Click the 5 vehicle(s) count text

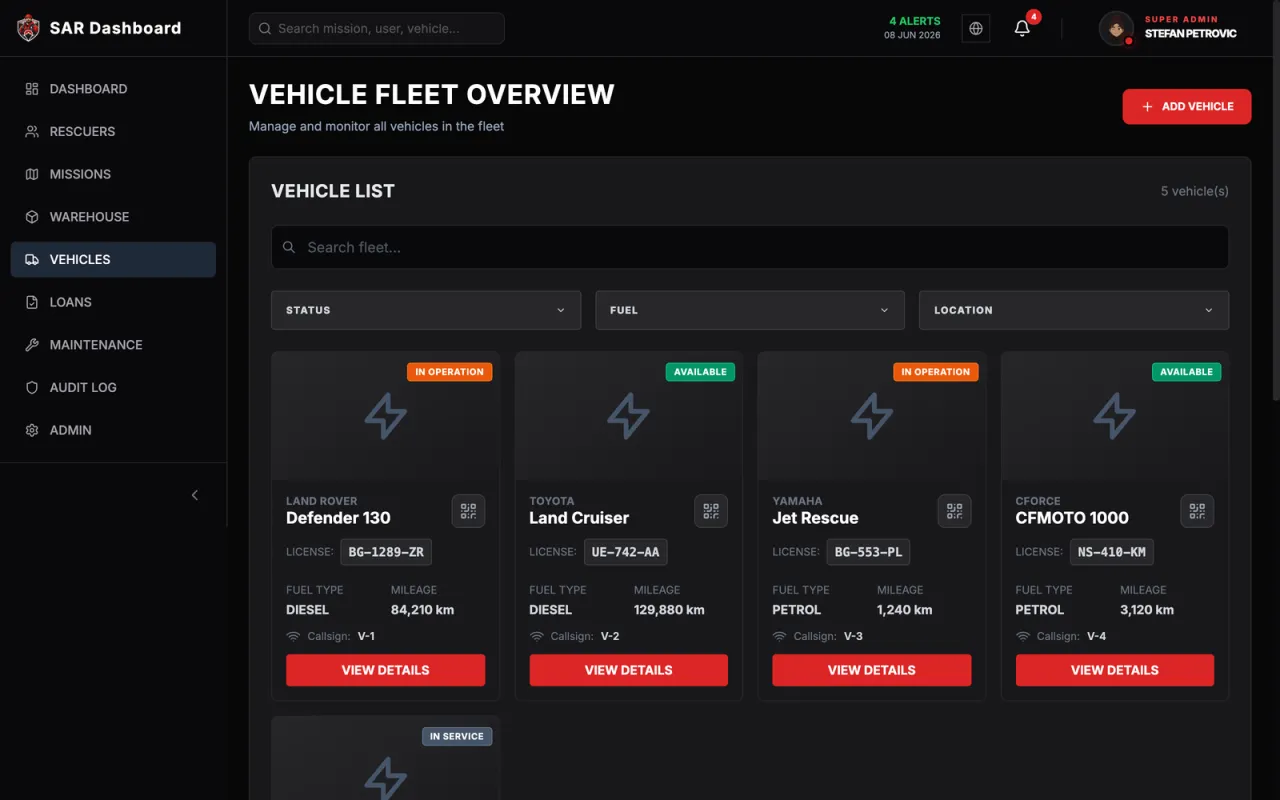[1195, 191]
